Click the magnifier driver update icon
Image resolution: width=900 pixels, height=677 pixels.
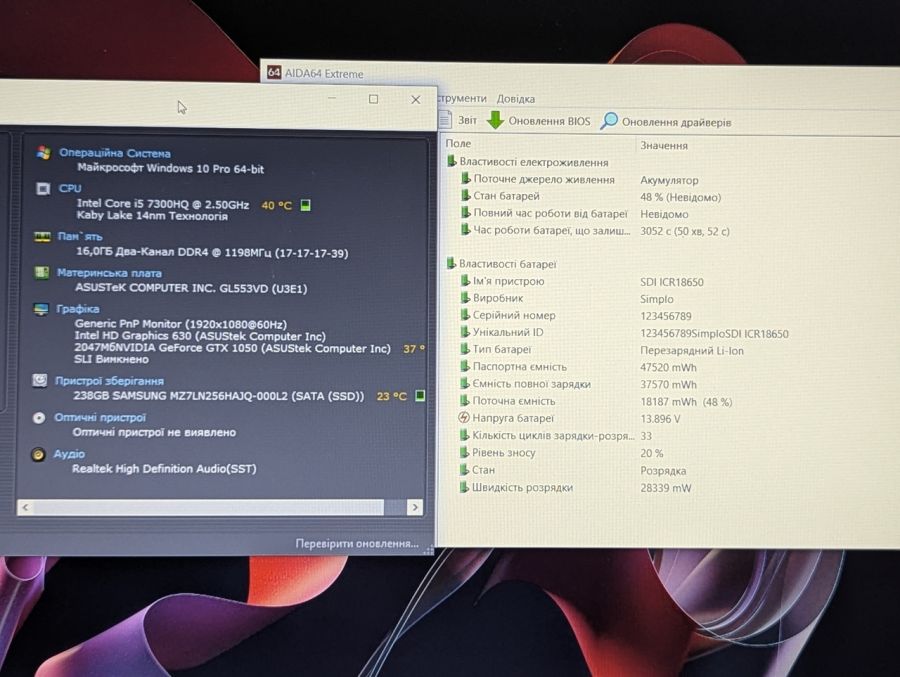pyautogui.click(x=608, y=121)
